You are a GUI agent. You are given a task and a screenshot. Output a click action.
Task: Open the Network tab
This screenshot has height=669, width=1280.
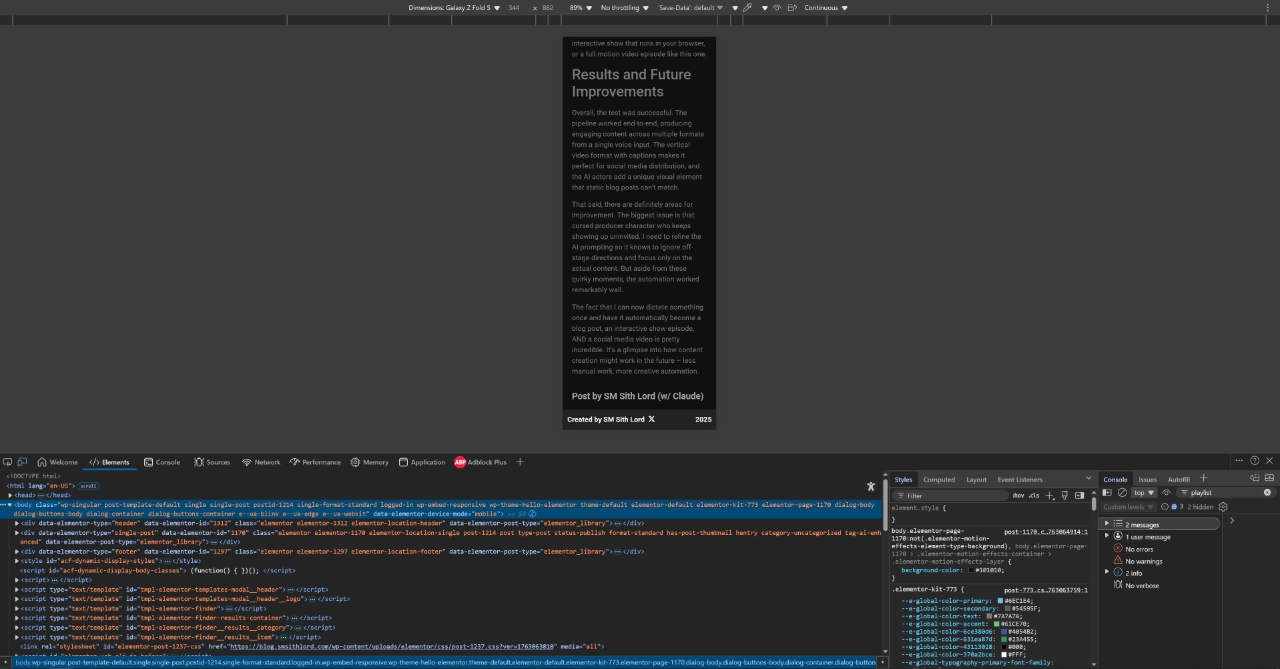(261, 462)
